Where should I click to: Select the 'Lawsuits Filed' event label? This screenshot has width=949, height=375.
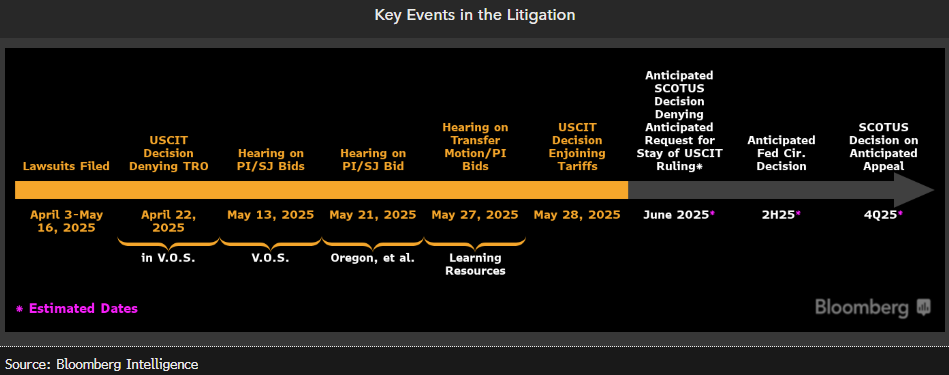[66, 166]
